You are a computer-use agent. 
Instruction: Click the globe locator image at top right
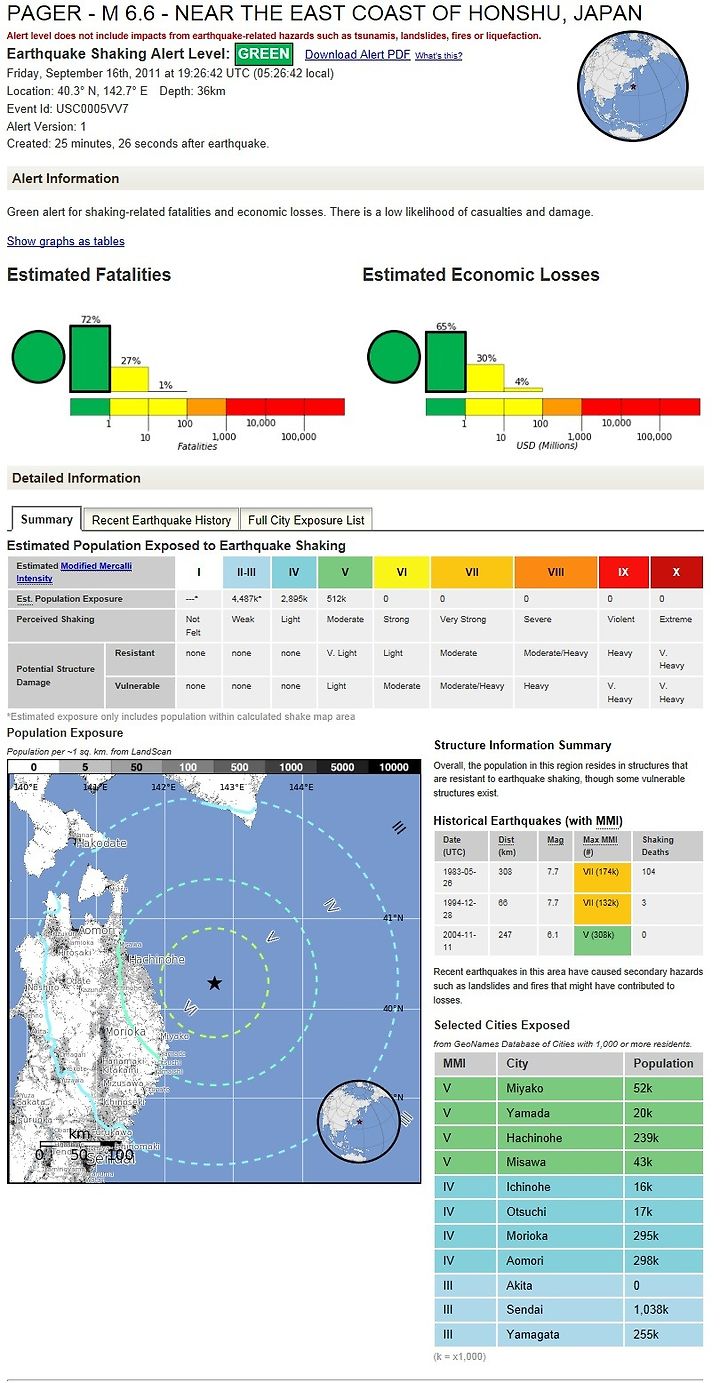[x=633, y=87]
